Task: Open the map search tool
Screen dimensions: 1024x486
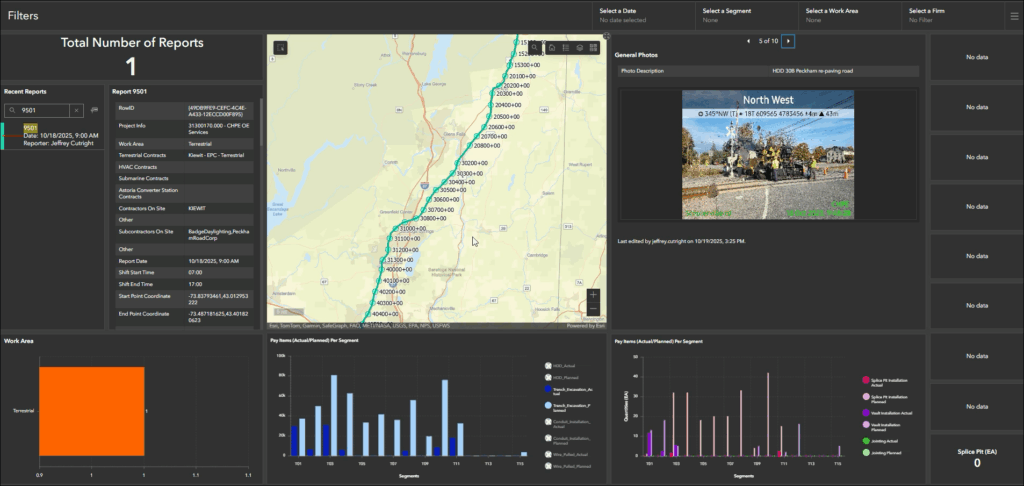Action: pyautogui.click(x=534, y=48)
